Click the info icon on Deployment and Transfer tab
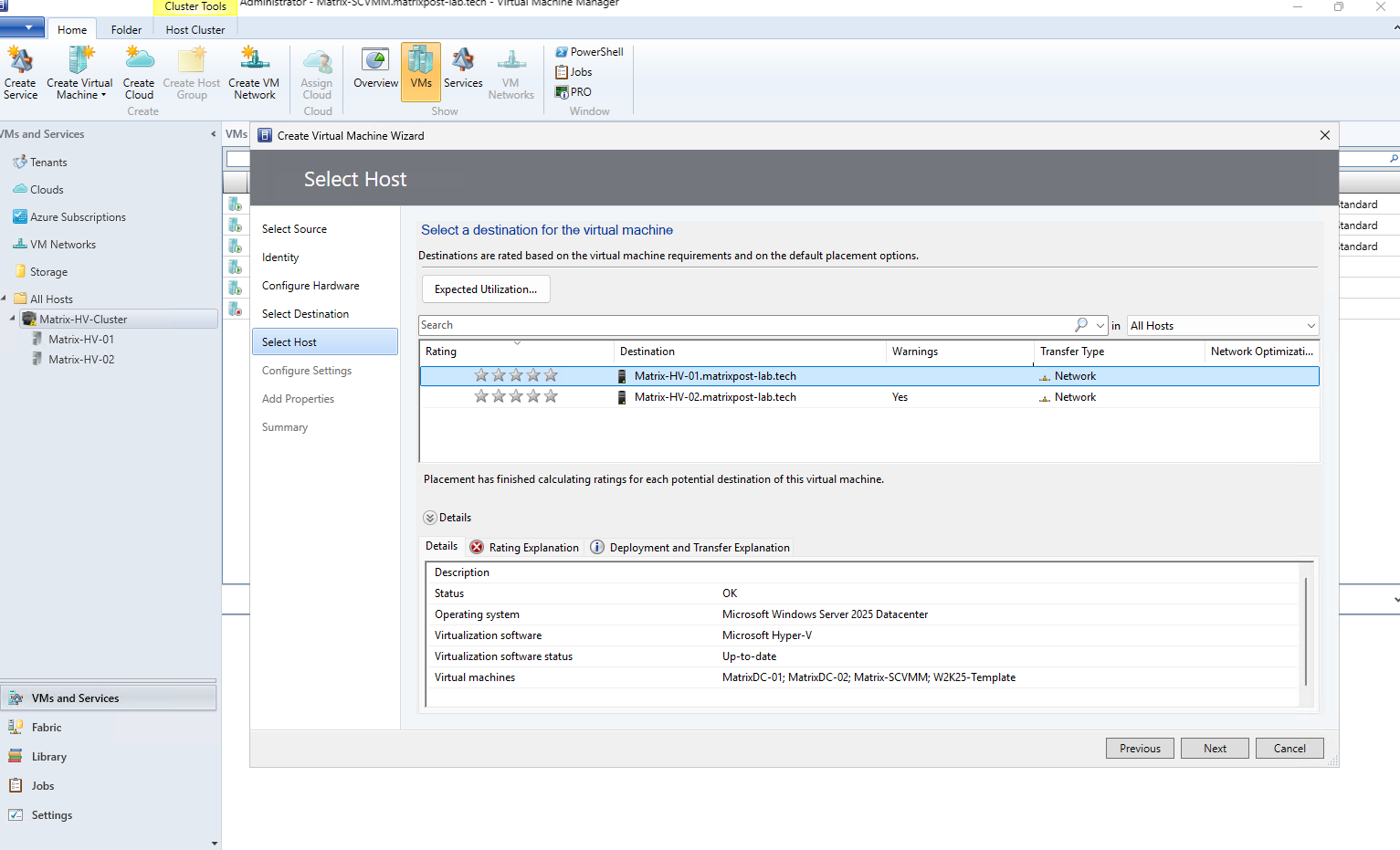The image size is (1400, 850). pyautogui.click(x=597, y=548)
